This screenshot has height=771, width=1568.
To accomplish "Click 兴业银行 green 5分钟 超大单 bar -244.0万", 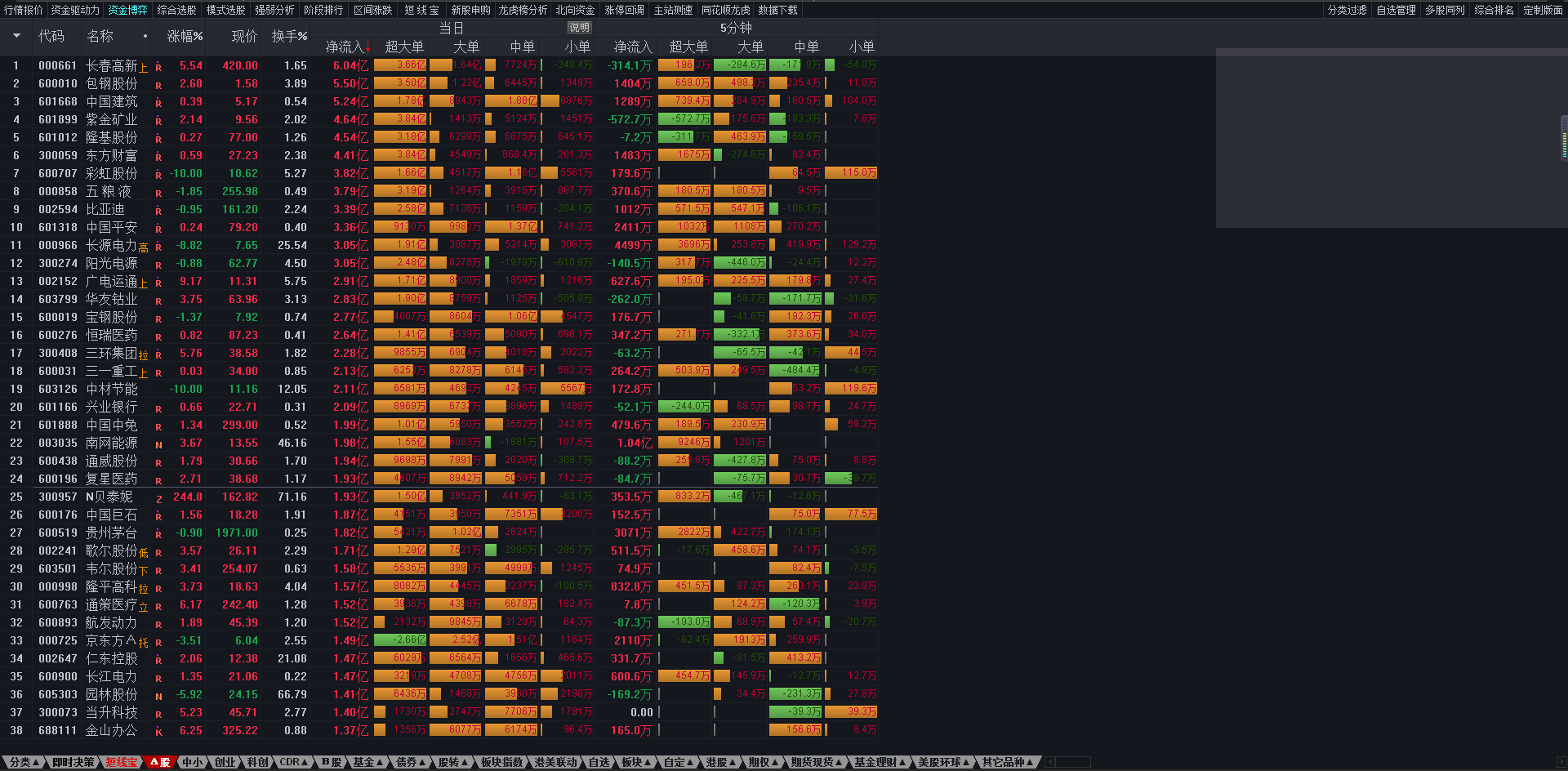I will [684, 407].
